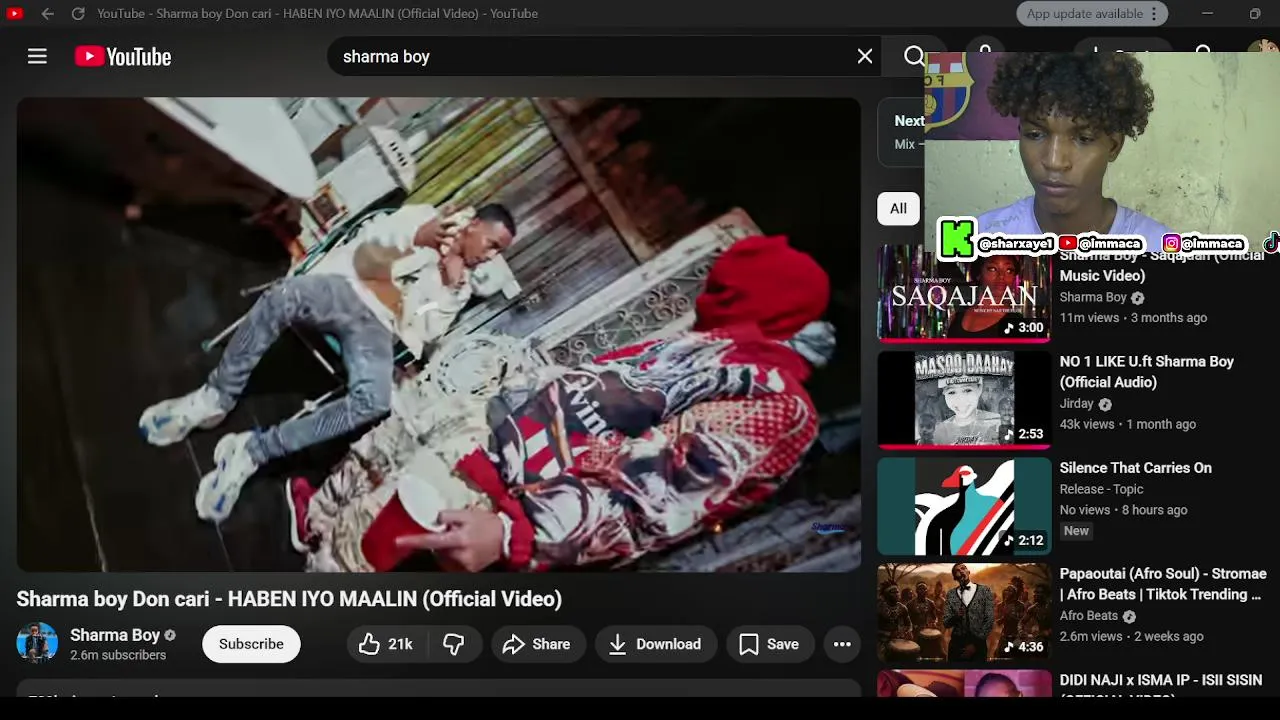
Task: Open Silence That Carries On title
Action: click(x=1135, y=468)
